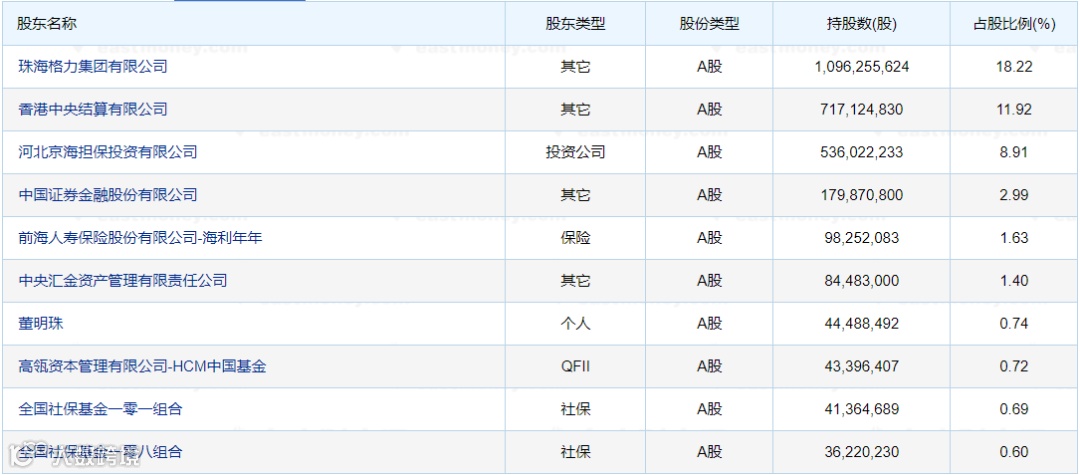1080x475 pixels.
Task: Select A股 in 河北京海担保 row
Action: [x=709, y=152]
